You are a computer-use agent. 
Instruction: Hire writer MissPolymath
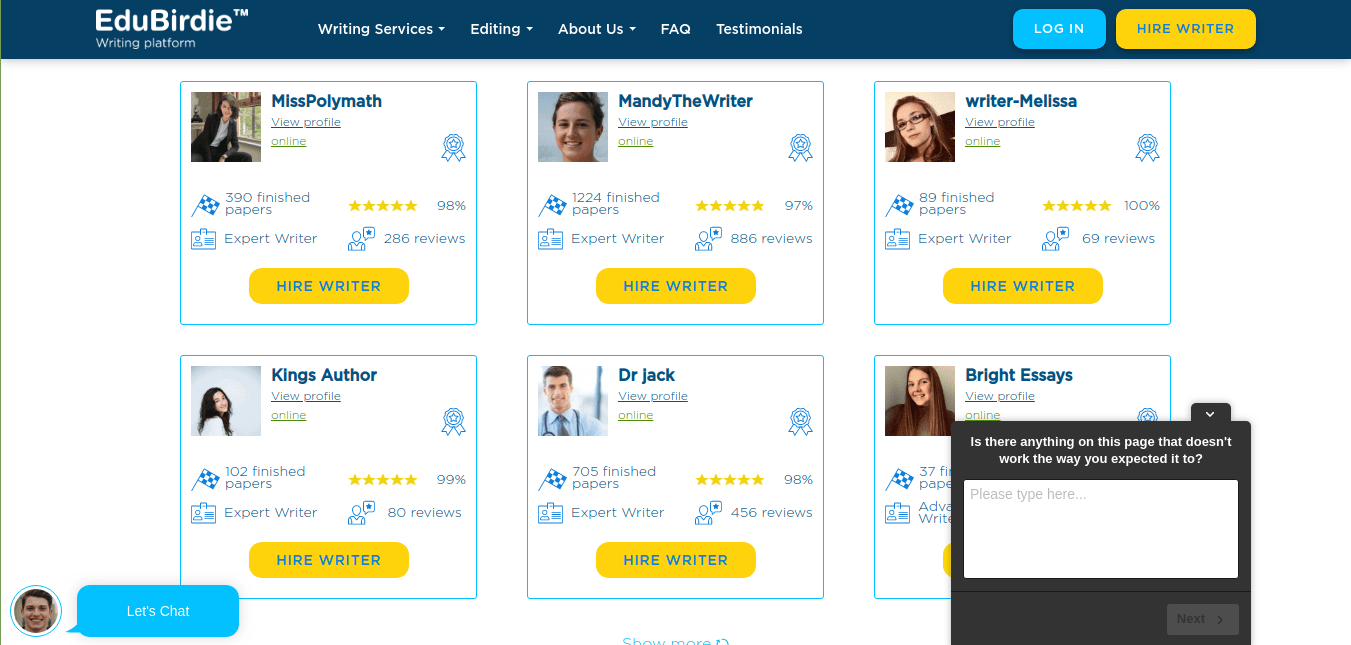(x=329, y=286)
